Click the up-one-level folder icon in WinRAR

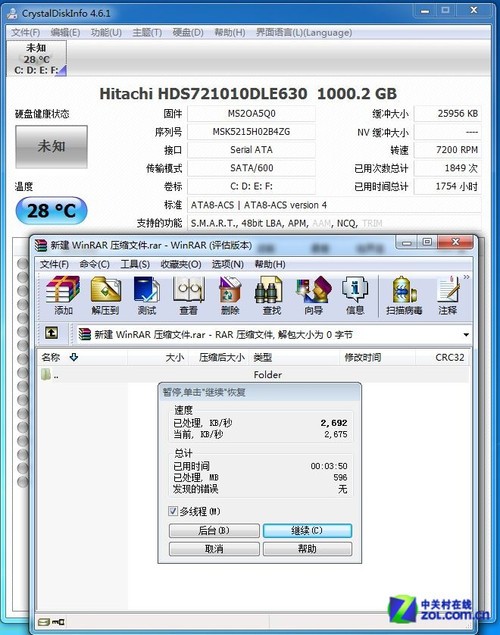[51, 333]
